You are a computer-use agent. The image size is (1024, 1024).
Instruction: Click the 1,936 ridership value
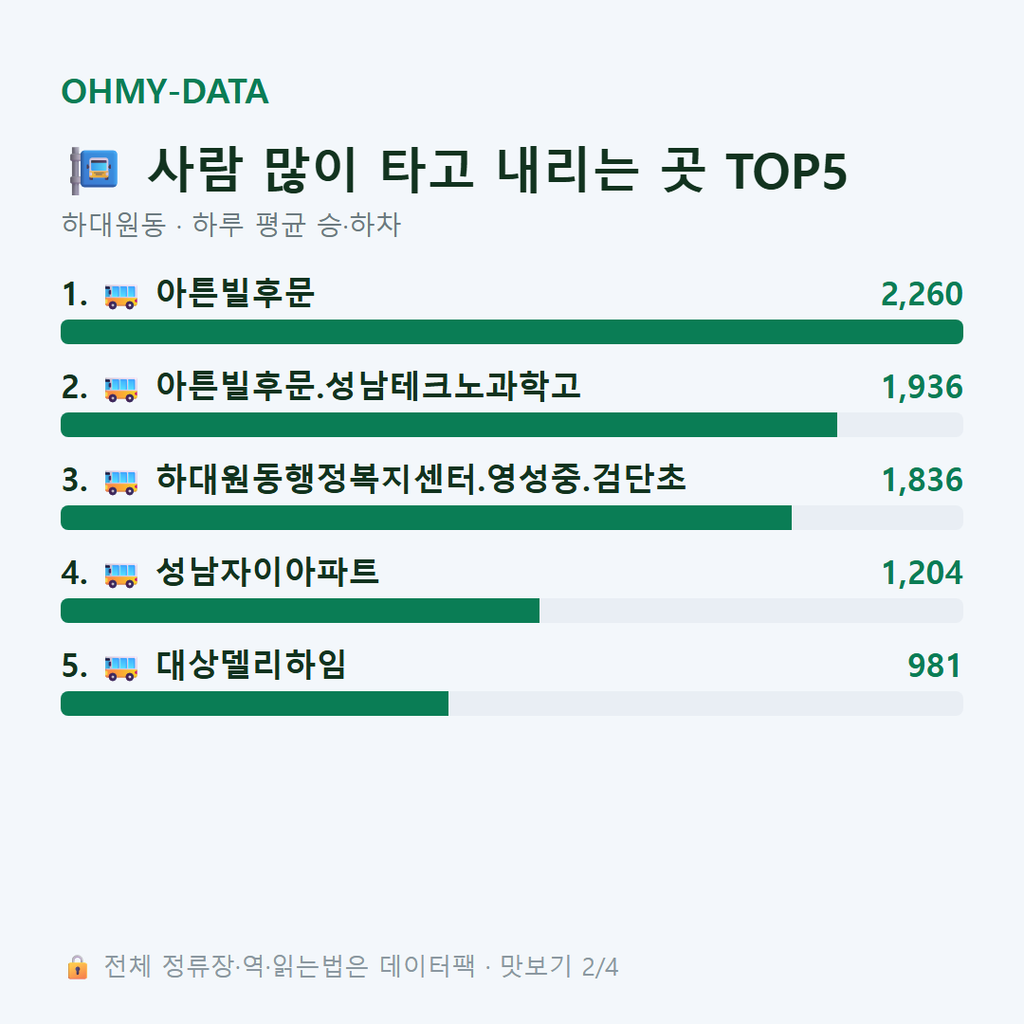pos(922,387)
